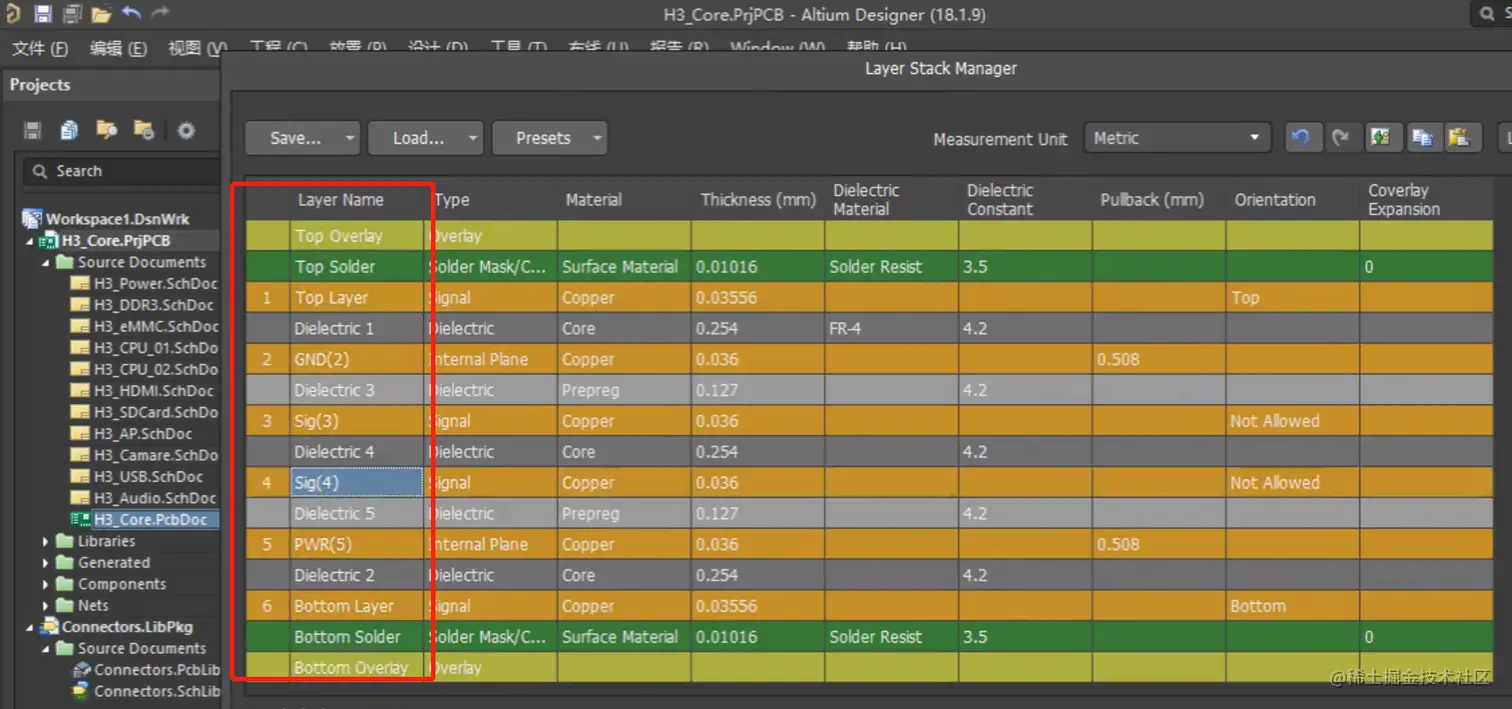Click the documents icon in Projects panel toolbar

click(x=69, y=130)
